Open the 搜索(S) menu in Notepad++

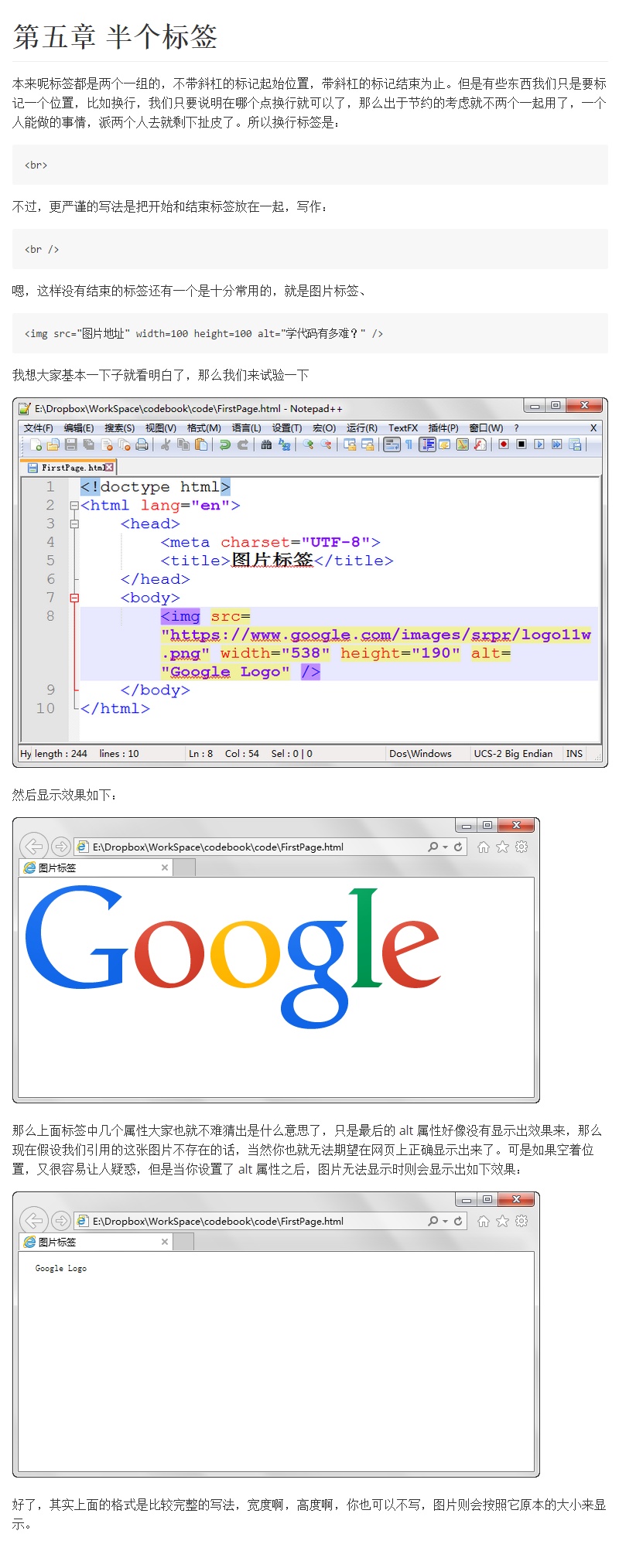(x=119, y=428)
